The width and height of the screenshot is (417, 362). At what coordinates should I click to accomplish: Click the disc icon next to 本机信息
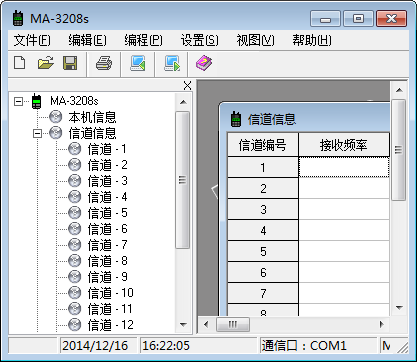click(56, 117)
